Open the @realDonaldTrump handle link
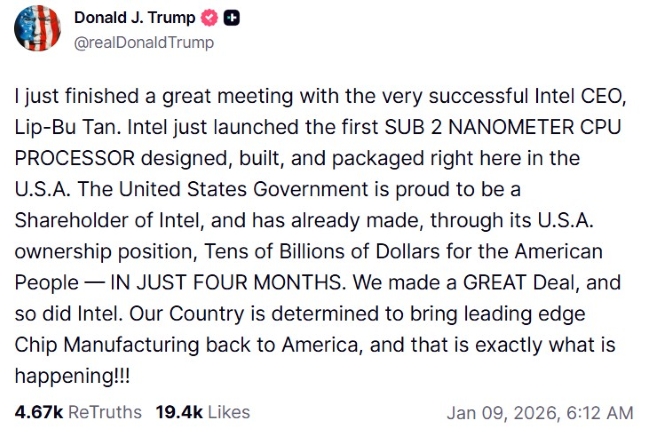 [144, 43]
